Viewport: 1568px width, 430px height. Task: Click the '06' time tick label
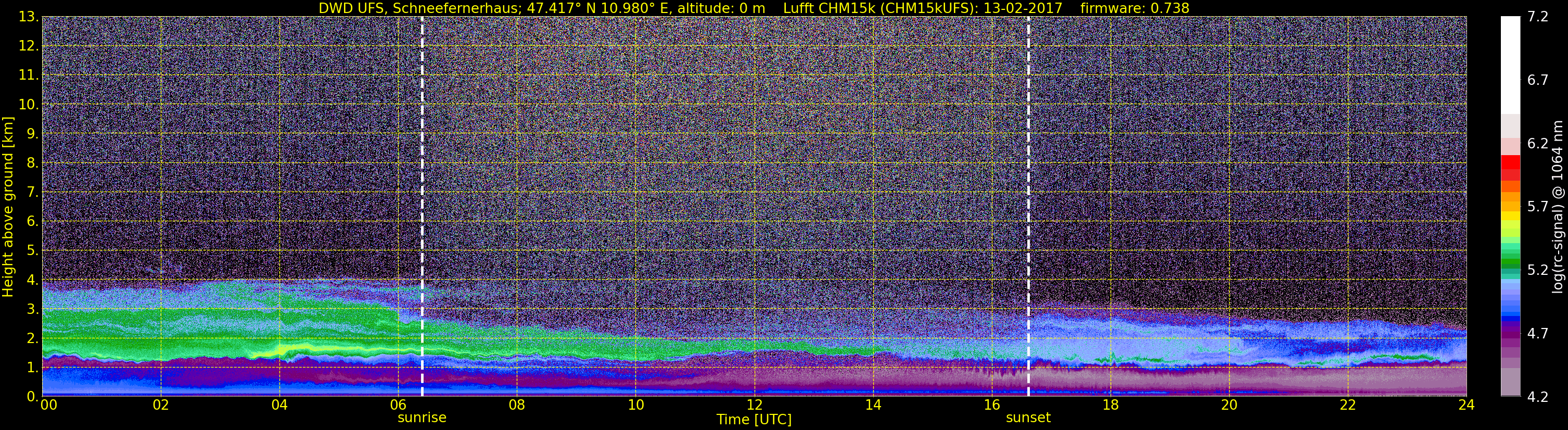[398, 405]
